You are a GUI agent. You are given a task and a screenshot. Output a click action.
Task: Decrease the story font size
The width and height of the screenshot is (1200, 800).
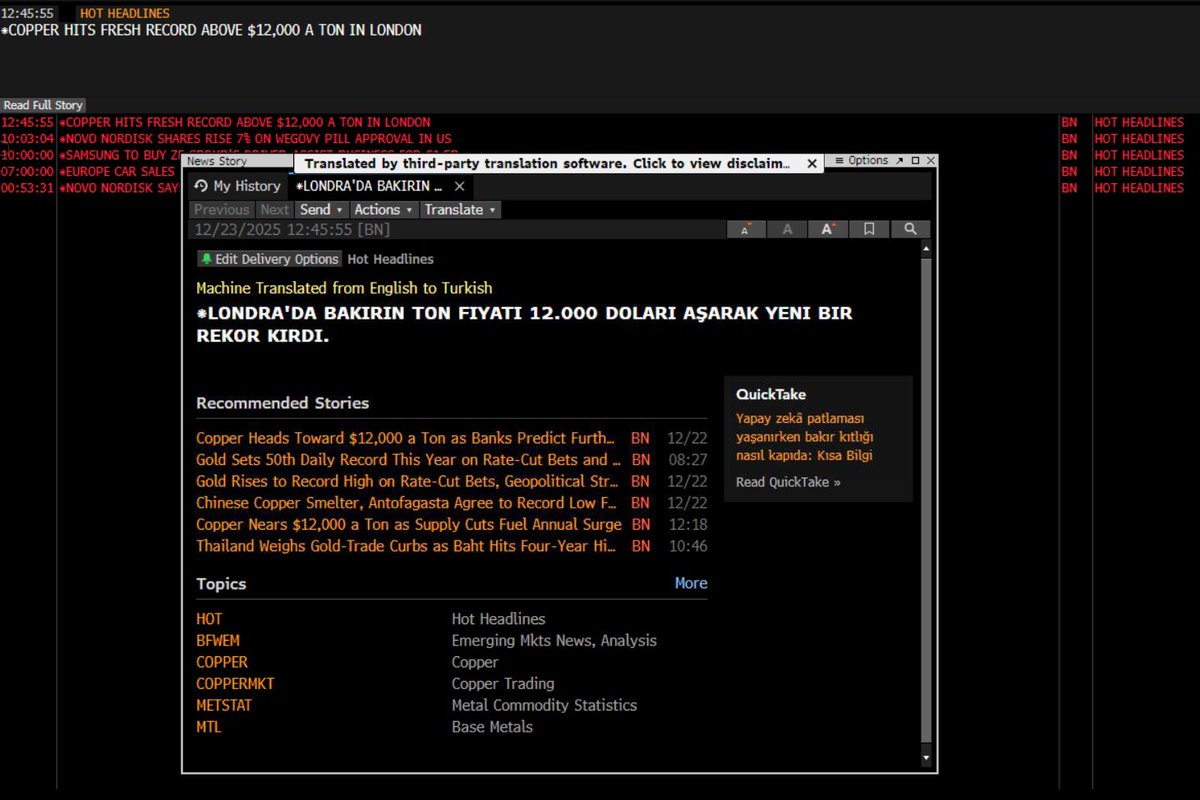[x=746, y=229]
